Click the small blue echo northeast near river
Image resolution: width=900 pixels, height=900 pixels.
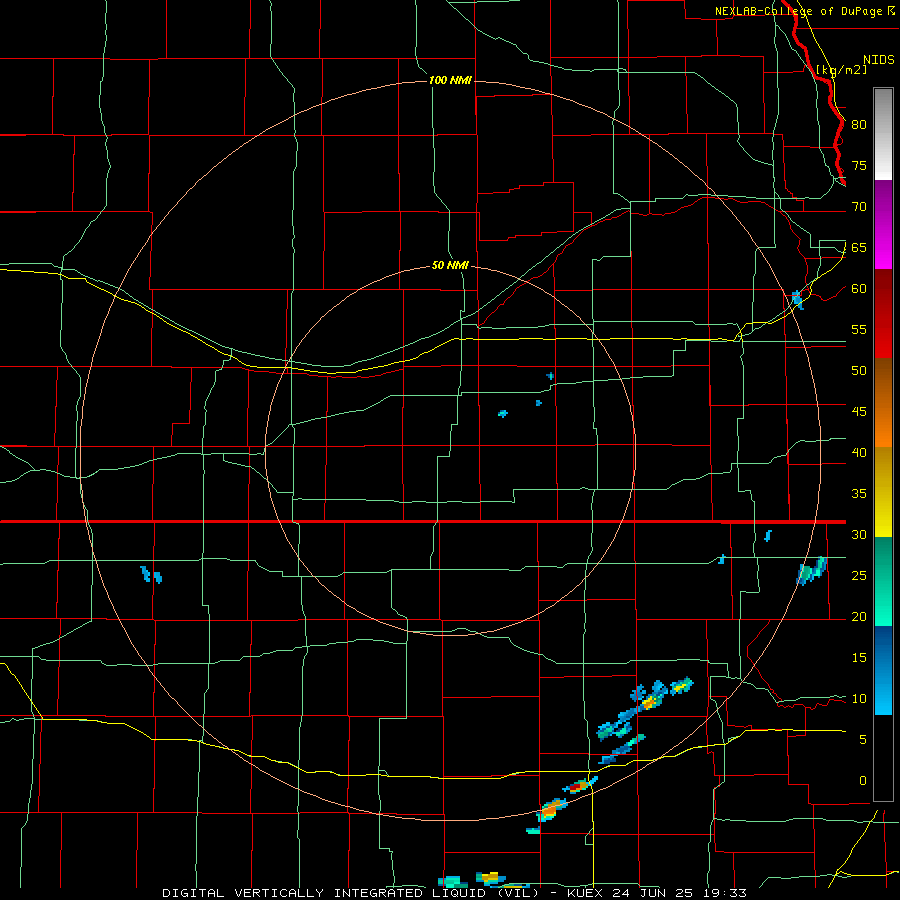click(797, 300)
